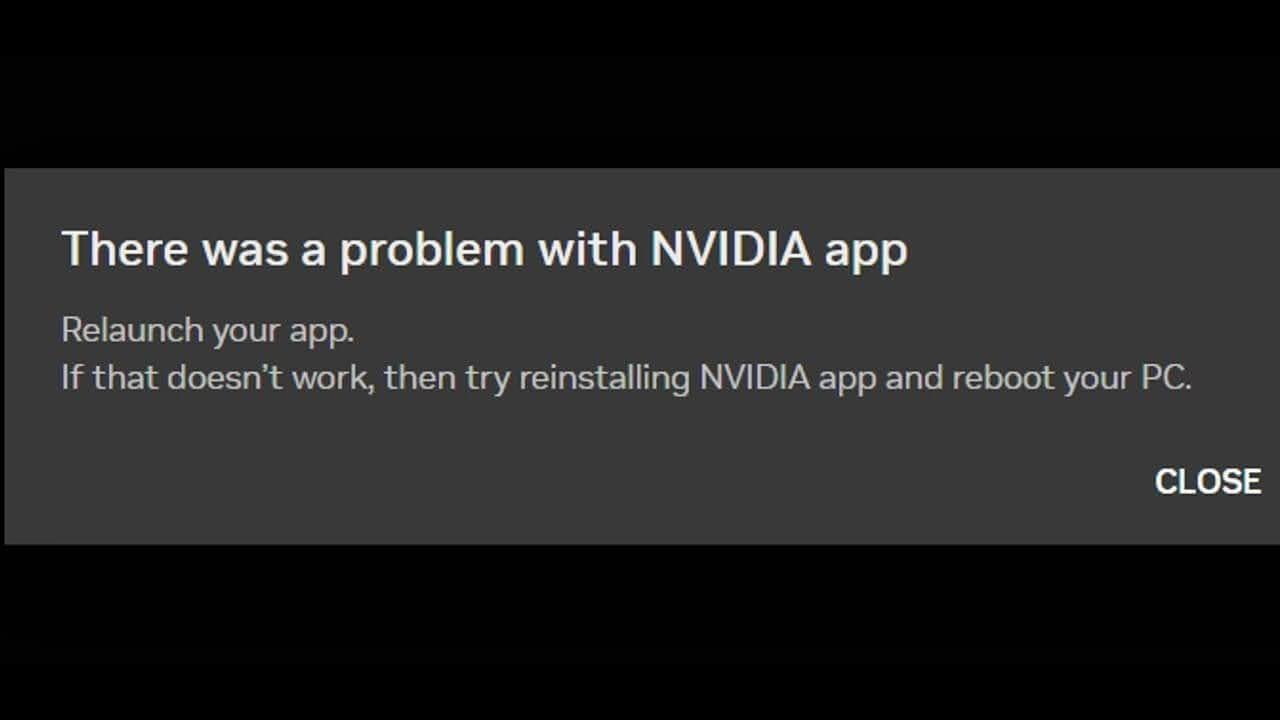
Task: Click the word "problem" in the heading
Action: coord(431,250)
